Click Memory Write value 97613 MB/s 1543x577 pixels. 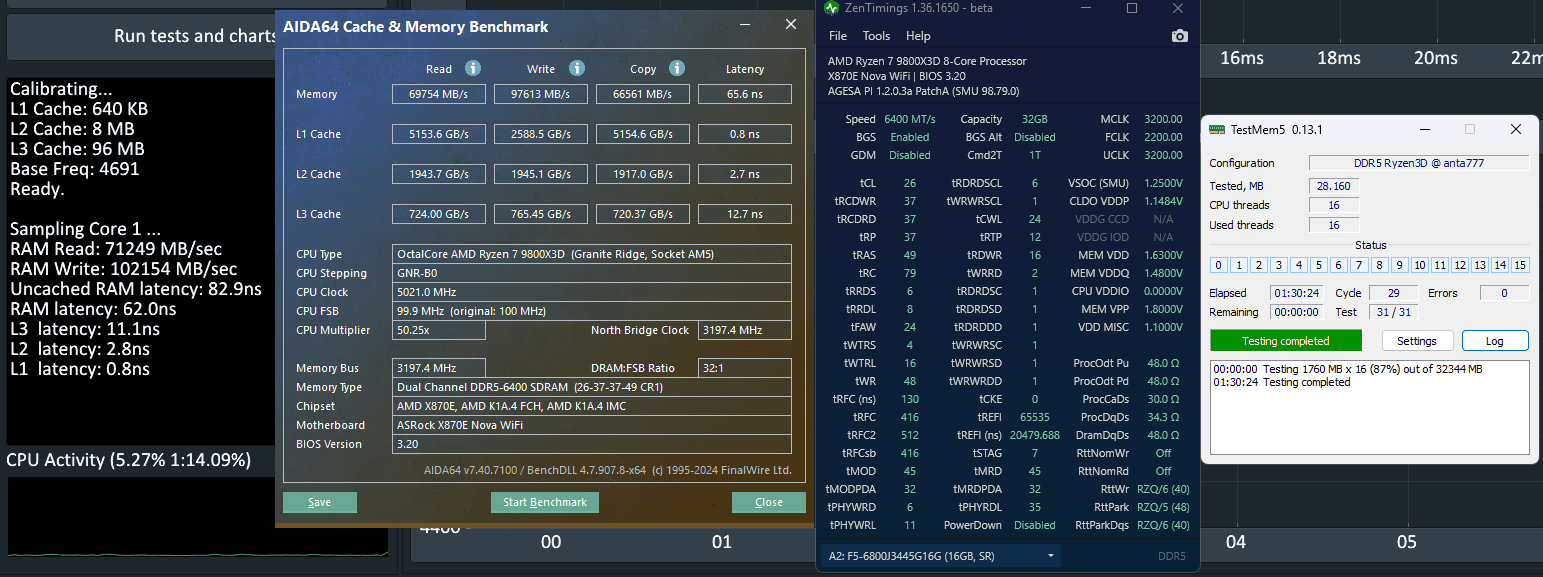[541, 94]
